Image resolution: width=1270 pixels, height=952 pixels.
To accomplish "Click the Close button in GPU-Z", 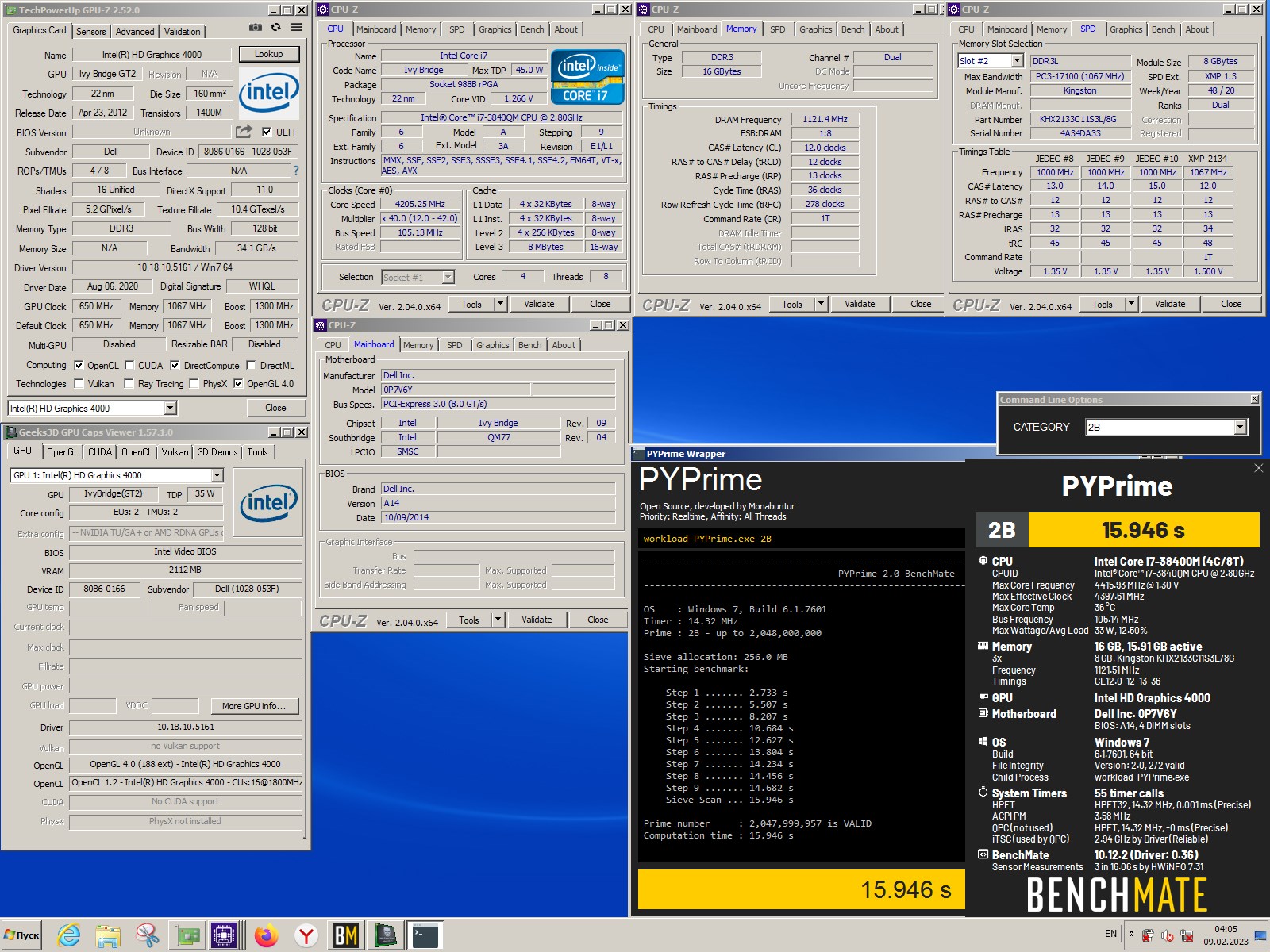I will pyautogui.click(x=275, y=408).
